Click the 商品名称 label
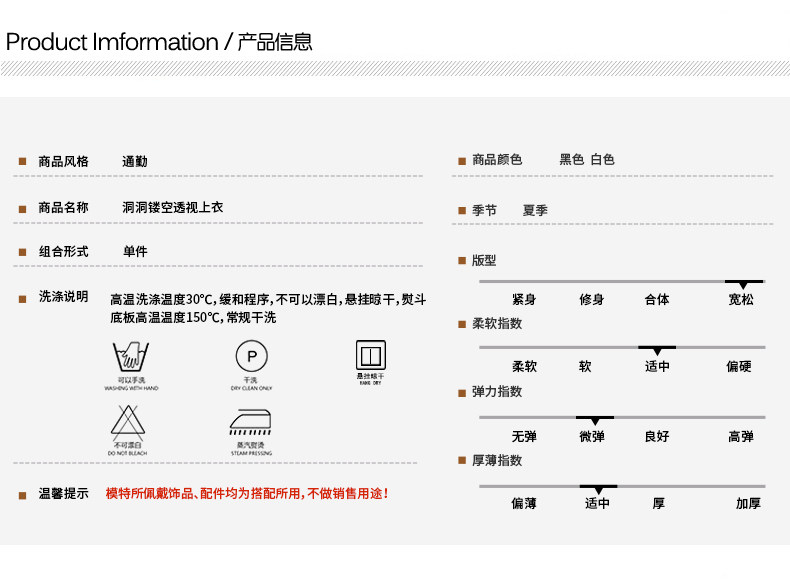 [x=63, y=207]
